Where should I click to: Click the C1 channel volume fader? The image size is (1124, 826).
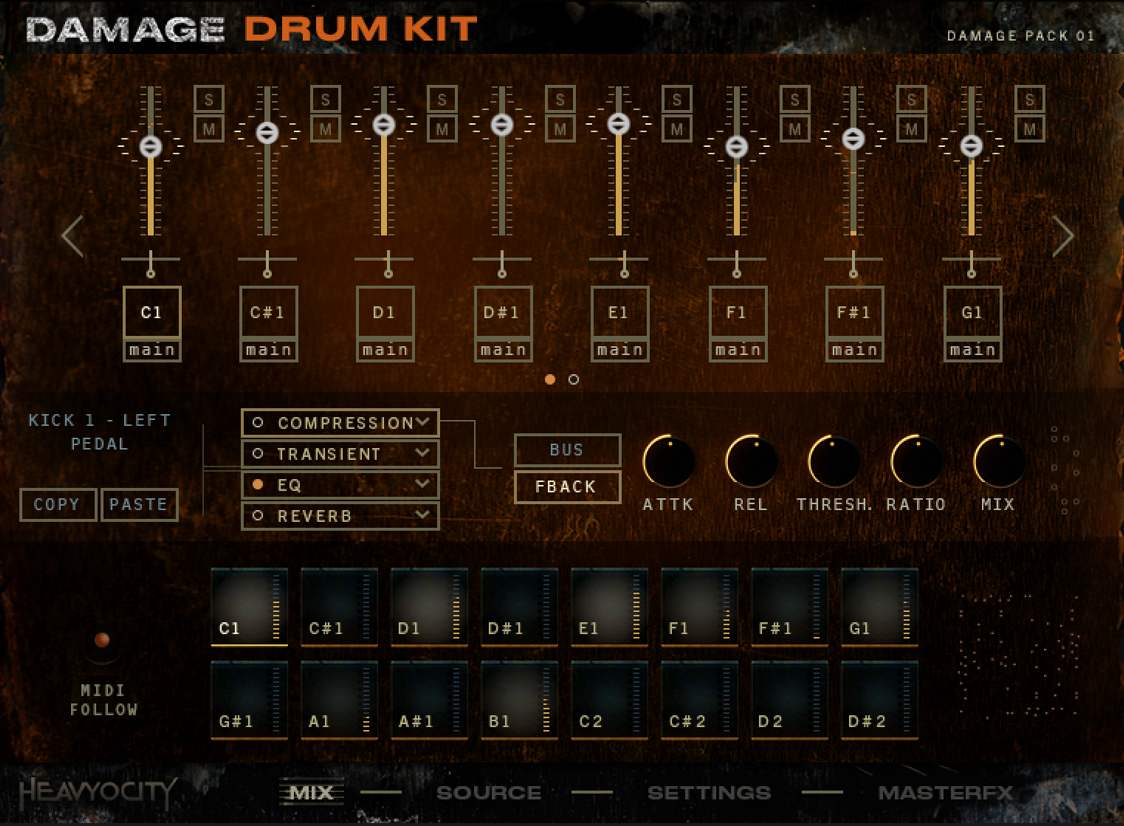pyautogui.click(x=151, y=143)
